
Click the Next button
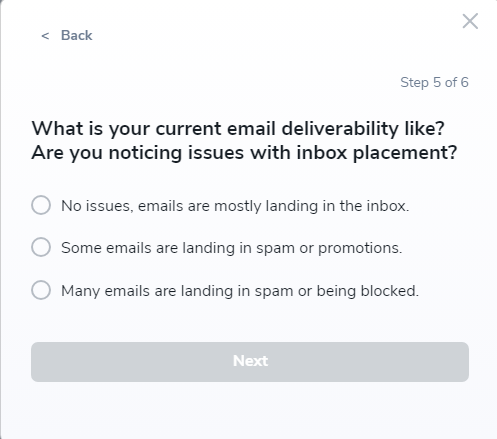pos(250,362)
